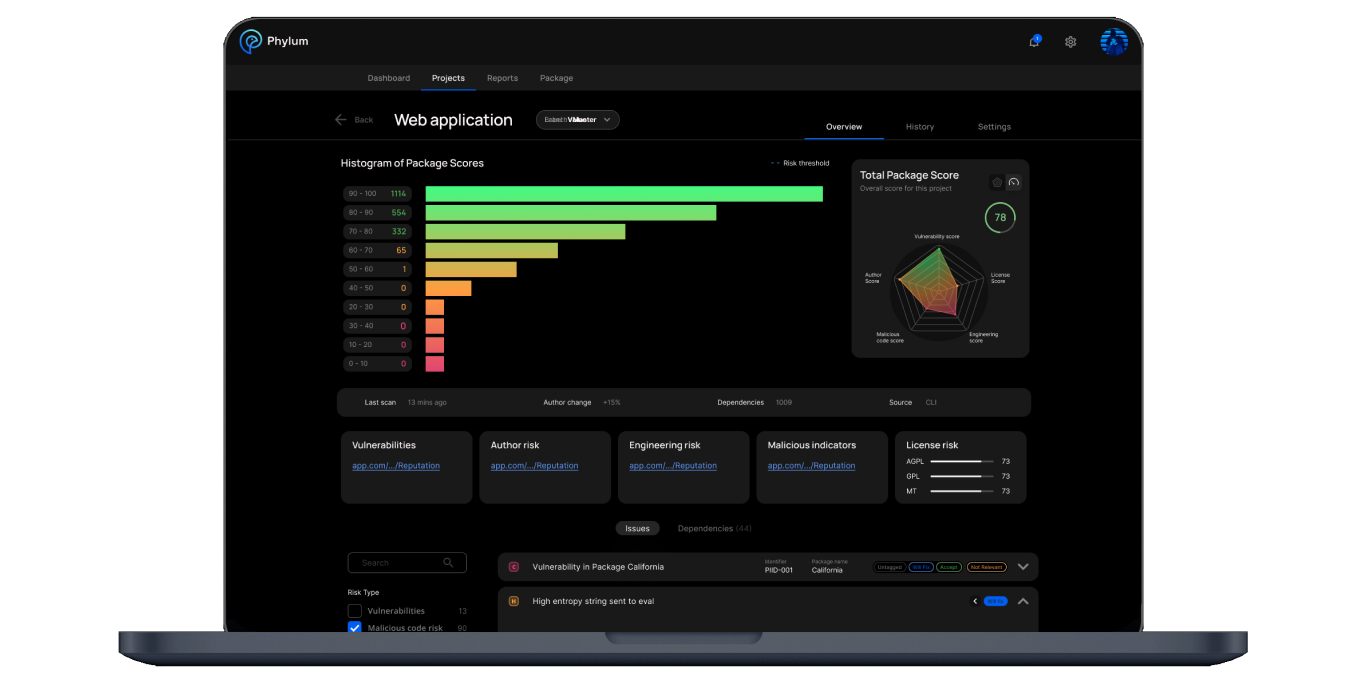This screenshot has width=1368, height=694.
Task: Click the Search input field
Action: pyautogui.click(x=407, y=563)
